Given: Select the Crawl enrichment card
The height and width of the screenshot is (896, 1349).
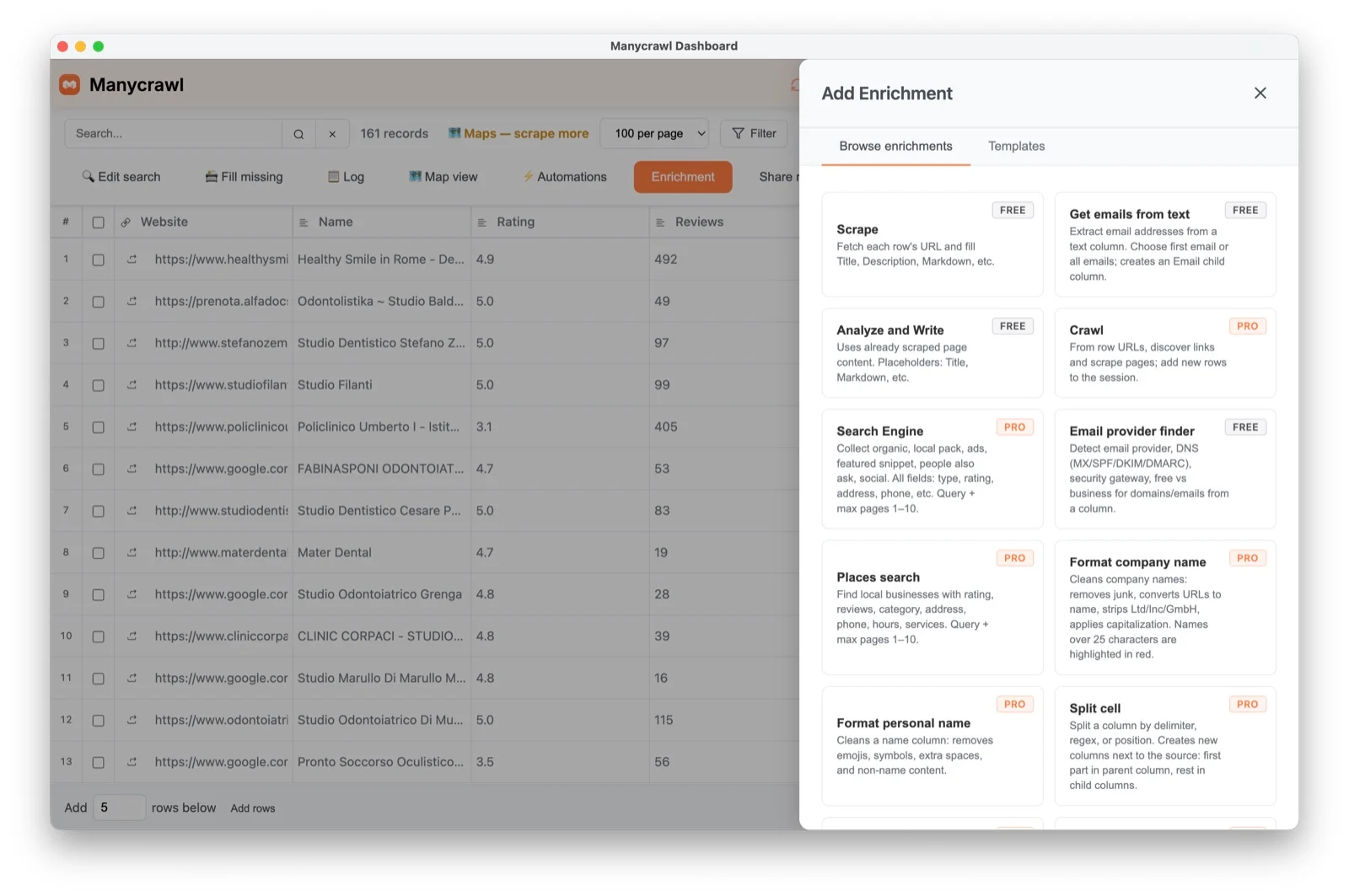Looking at the screenshot, I should pos(1165,353).
